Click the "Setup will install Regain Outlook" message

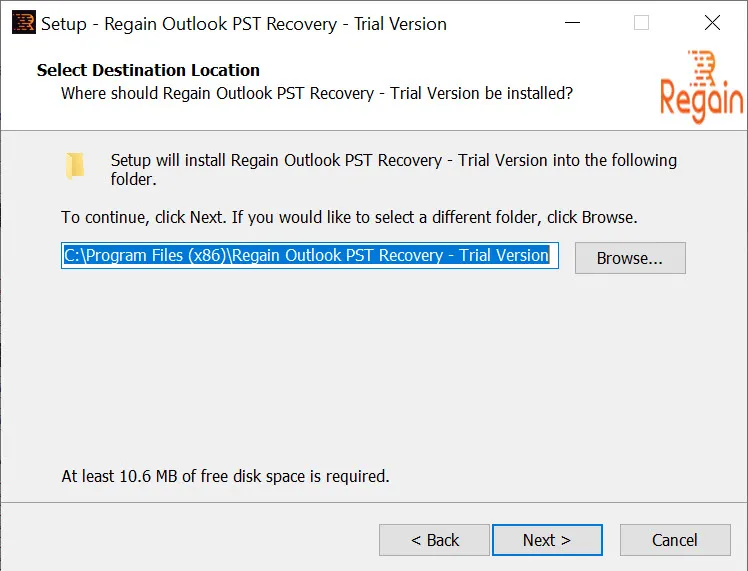(x=394, y=169)
